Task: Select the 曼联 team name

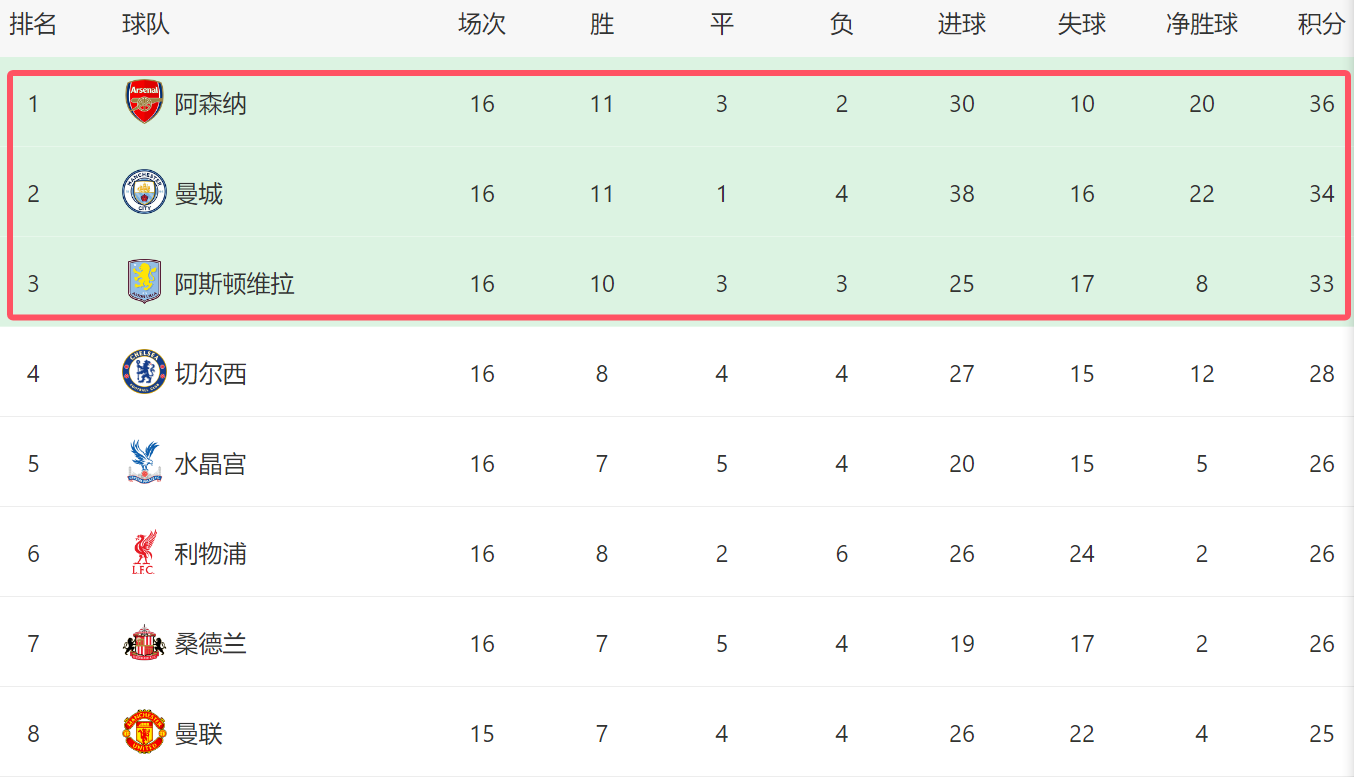Action: (x=198, y=734)
